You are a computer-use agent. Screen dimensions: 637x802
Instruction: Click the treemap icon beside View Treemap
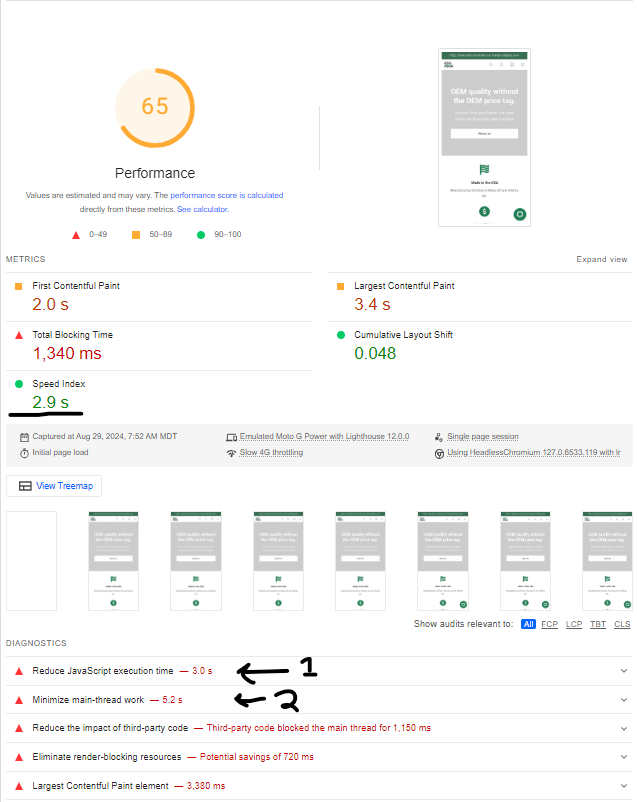pos(25,486)
